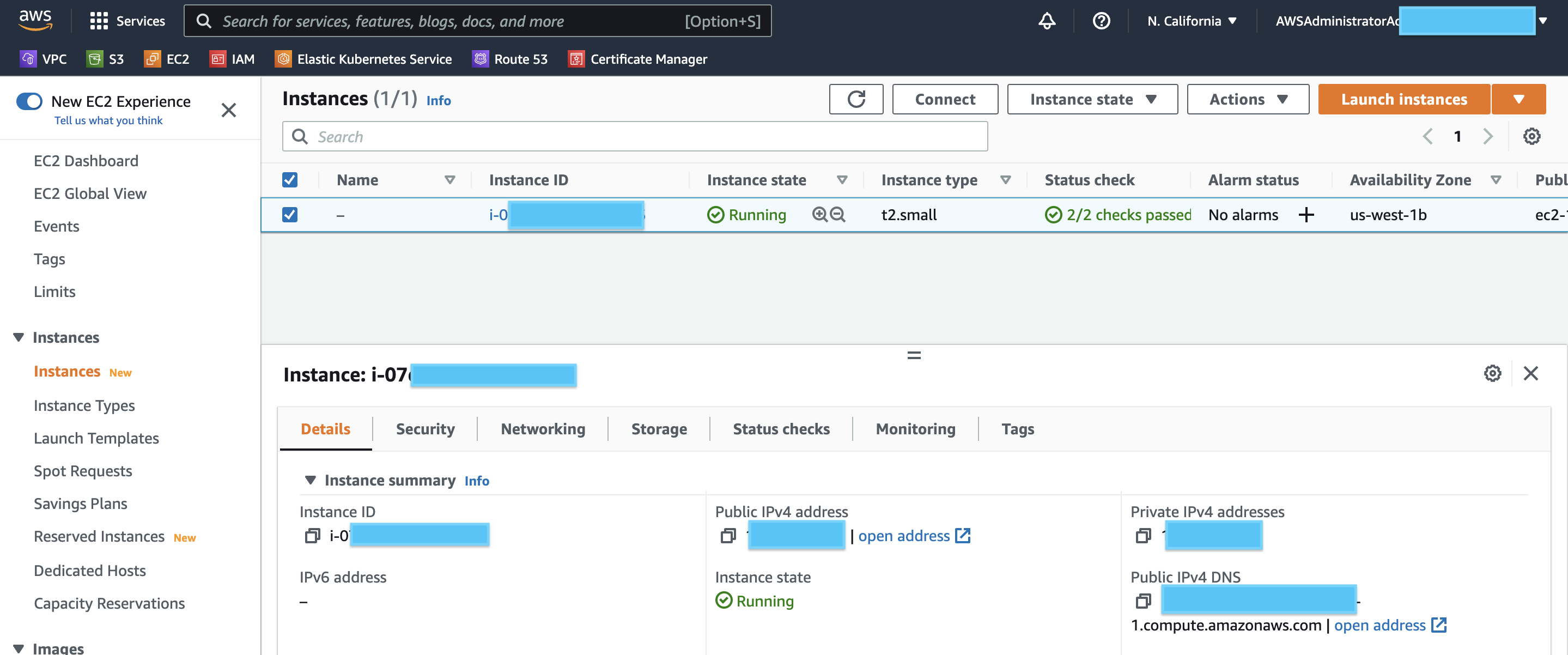Collapse the Instance summary section
The width and height of the screenshot is (1568, 655).
pyautogui.click(x=311, y=480)
